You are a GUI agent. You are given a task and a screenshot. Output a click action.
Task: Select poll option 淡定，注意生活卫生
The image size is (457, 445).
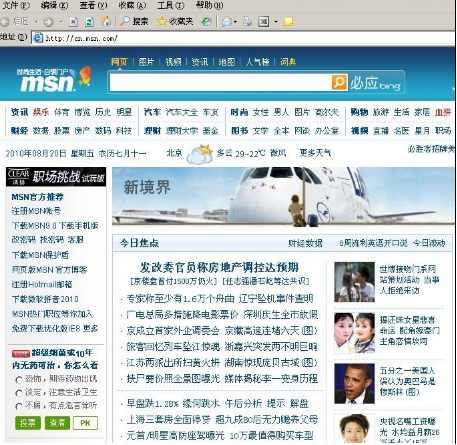[19, 393]
